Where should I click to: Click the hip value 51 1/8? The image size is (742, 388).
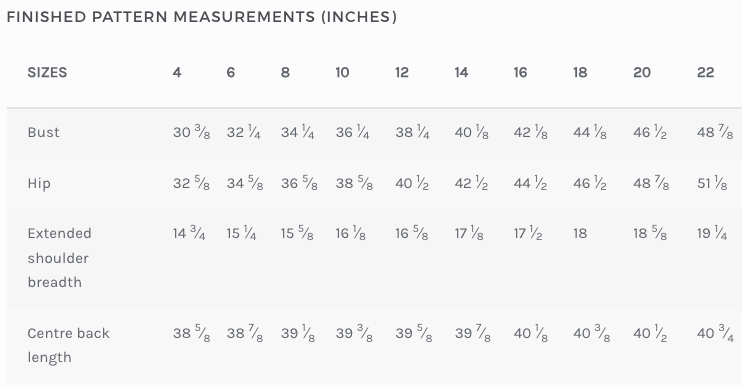712,183
